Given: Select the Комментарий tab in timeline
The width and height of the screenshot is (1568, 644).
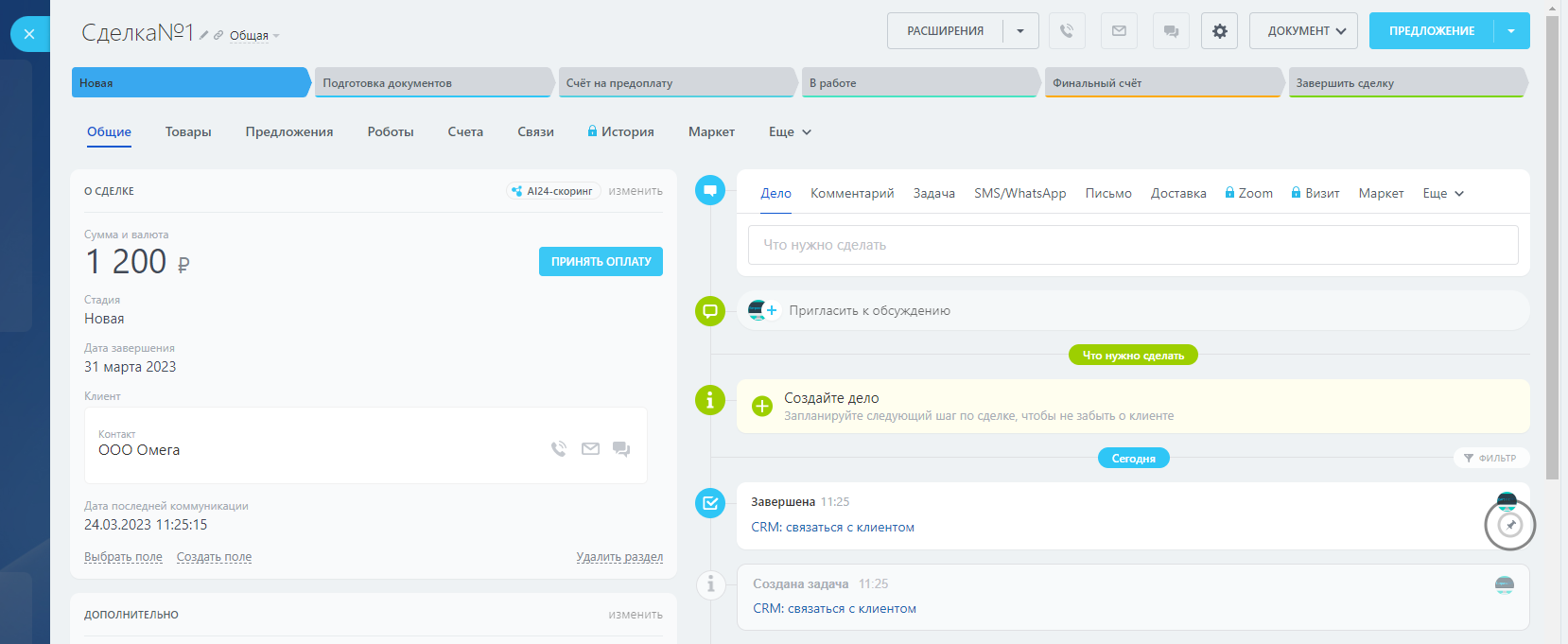Looking at the screenshot, I should 851,193.
